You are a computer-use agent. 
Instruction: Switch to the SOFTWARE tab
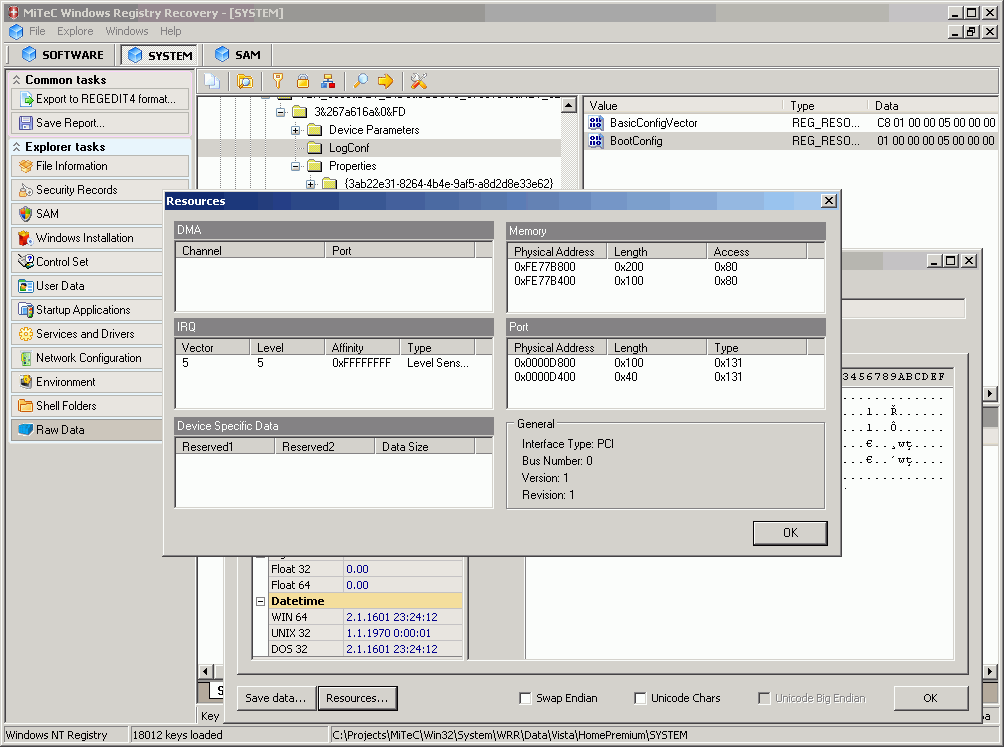click(x=63, y=54)
